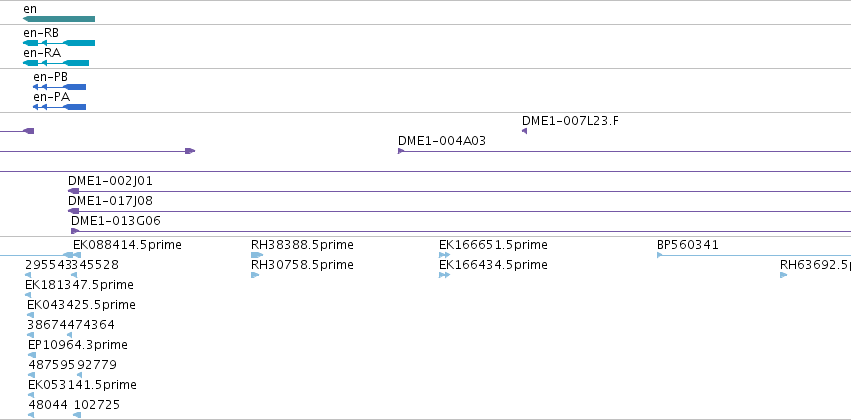Select the en-PA protein feature
851x420 pixels.
coord(59,107)
